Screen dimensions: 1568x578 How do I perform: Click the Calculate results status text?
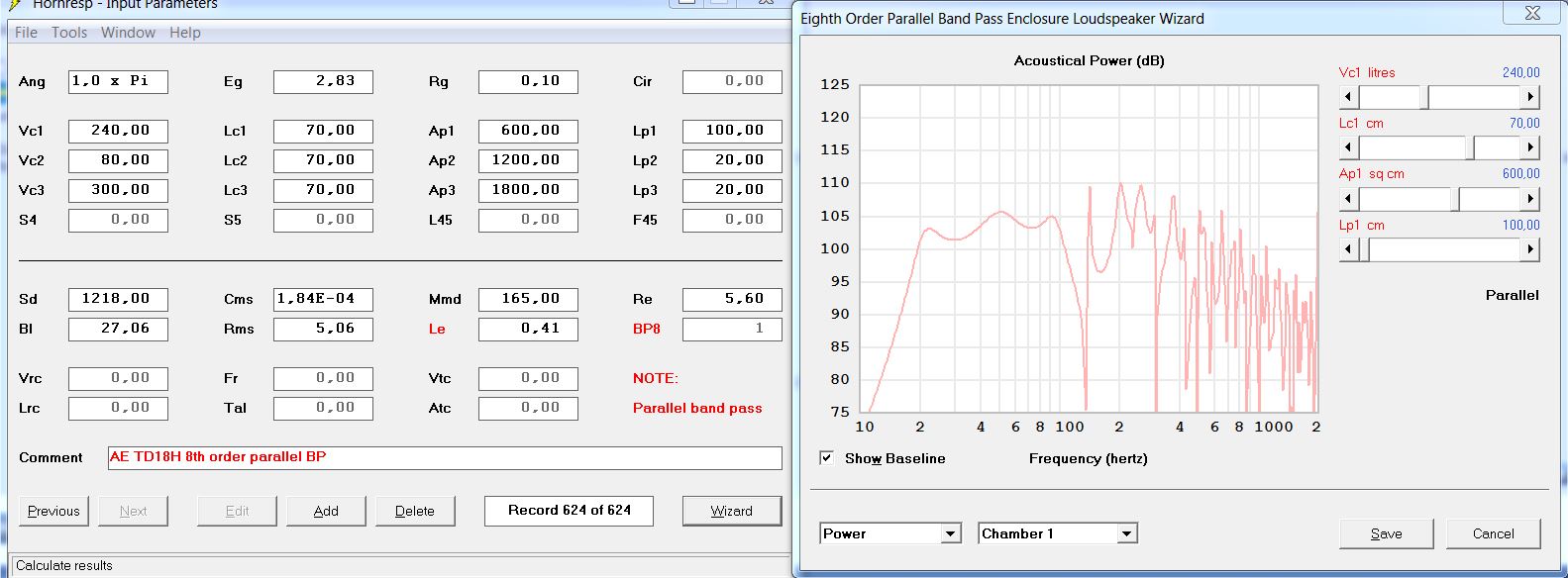pos(64,565)
